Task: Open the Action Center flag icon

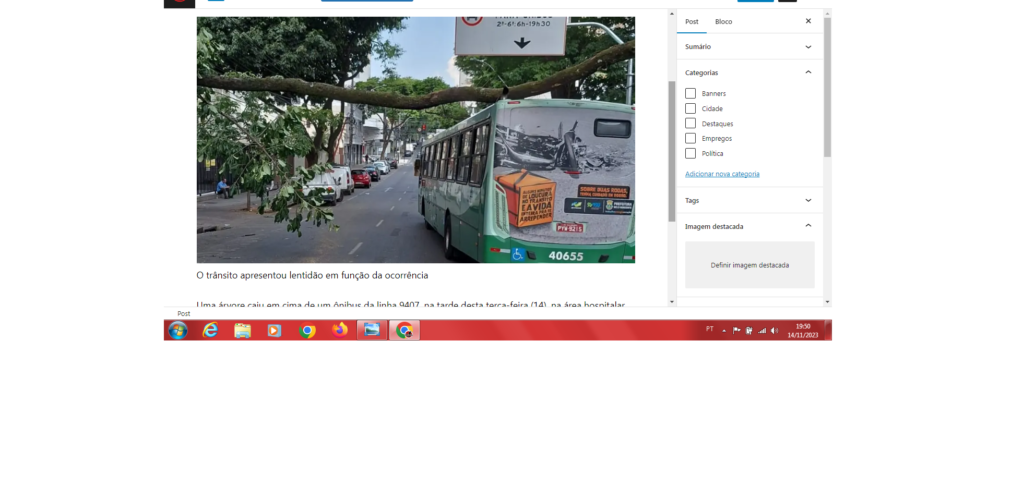Action: (737, 330)
